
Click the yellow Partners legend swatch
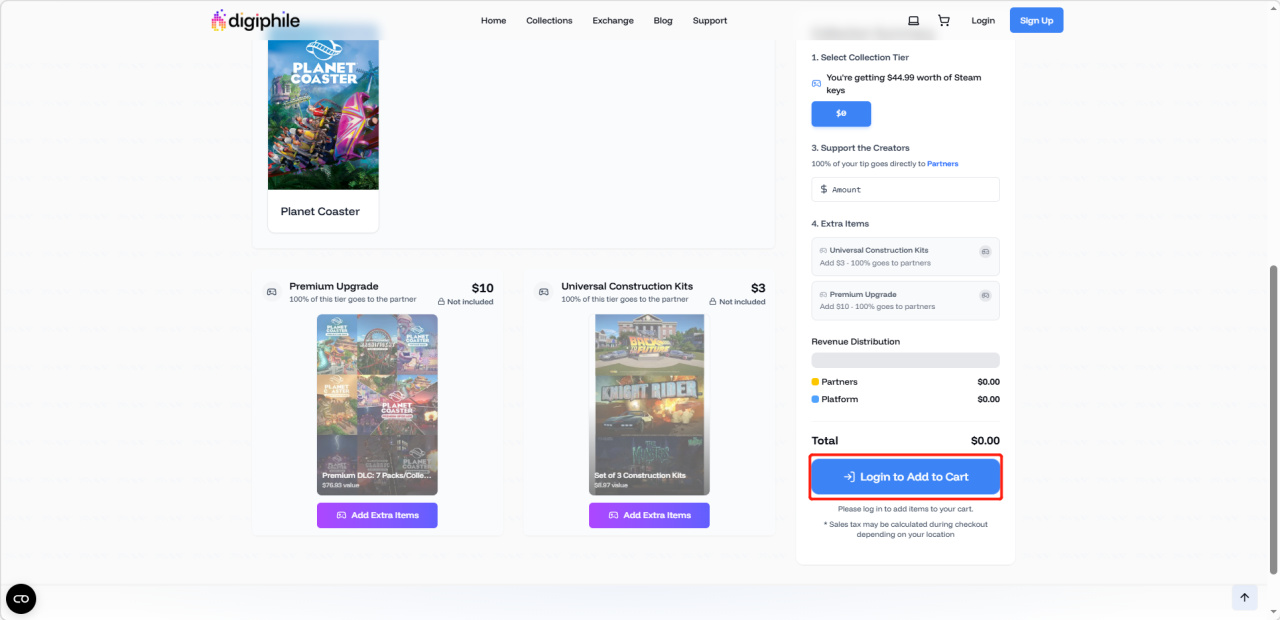pos(815,382)
